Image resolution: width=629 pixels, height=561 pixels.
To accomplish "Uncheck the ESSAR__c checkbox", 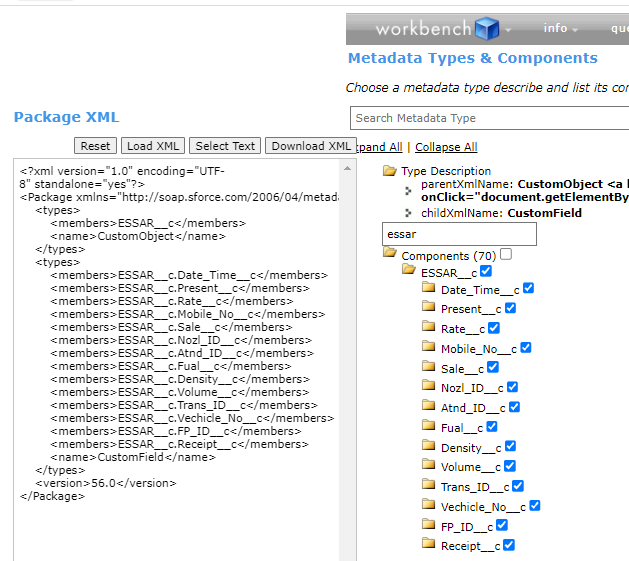I will 486,271.
